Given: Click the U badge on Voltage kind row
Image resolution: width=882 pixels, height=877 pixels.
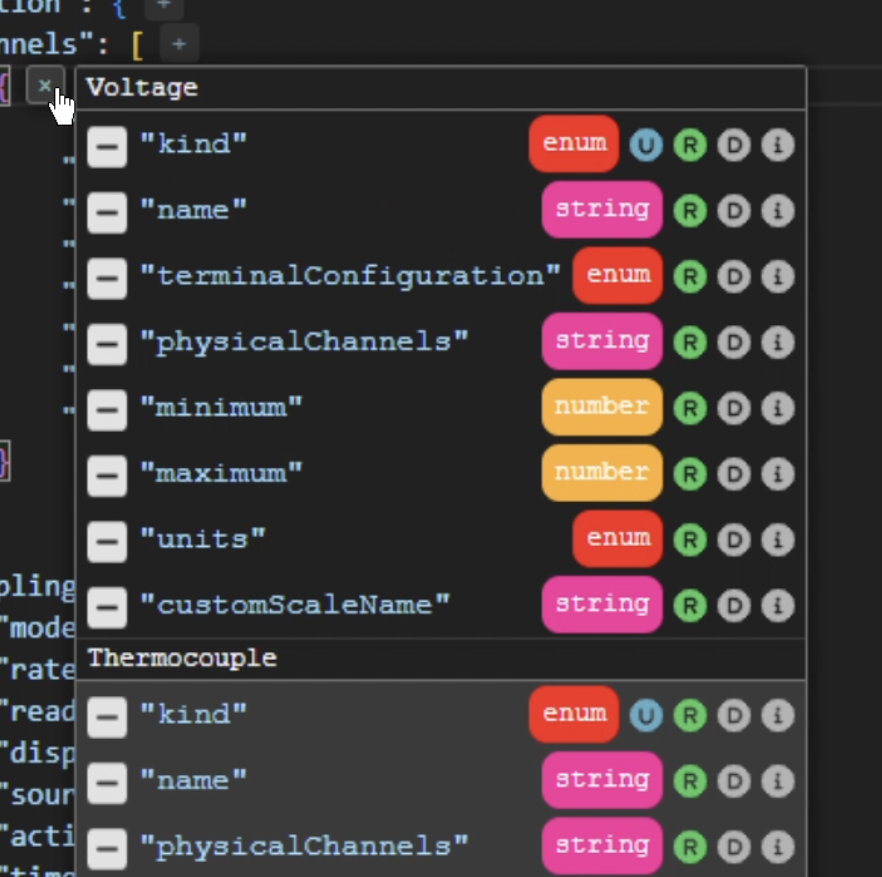Looking at the screenshot, I should point(646,145).
